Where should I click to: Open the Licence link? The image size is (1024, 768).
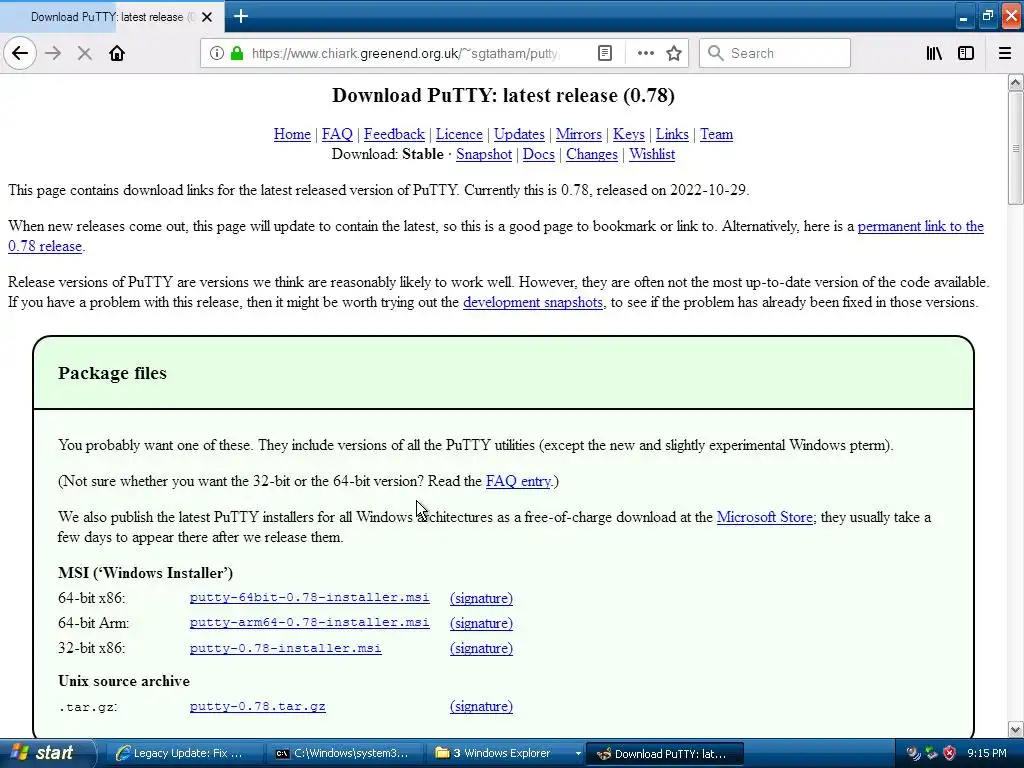point(459,135)
